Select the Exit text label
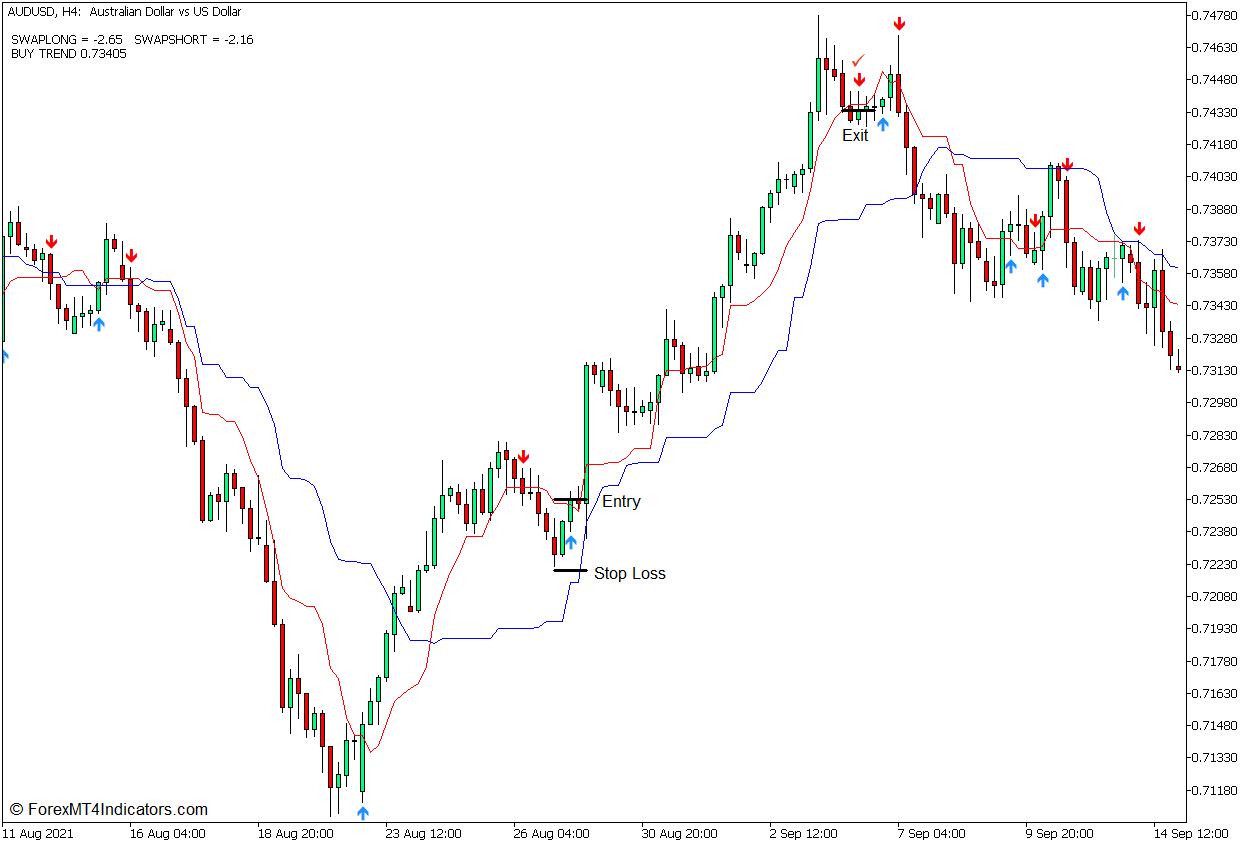Viewport: 1256px width, 846px height. [x=855, y=136]
